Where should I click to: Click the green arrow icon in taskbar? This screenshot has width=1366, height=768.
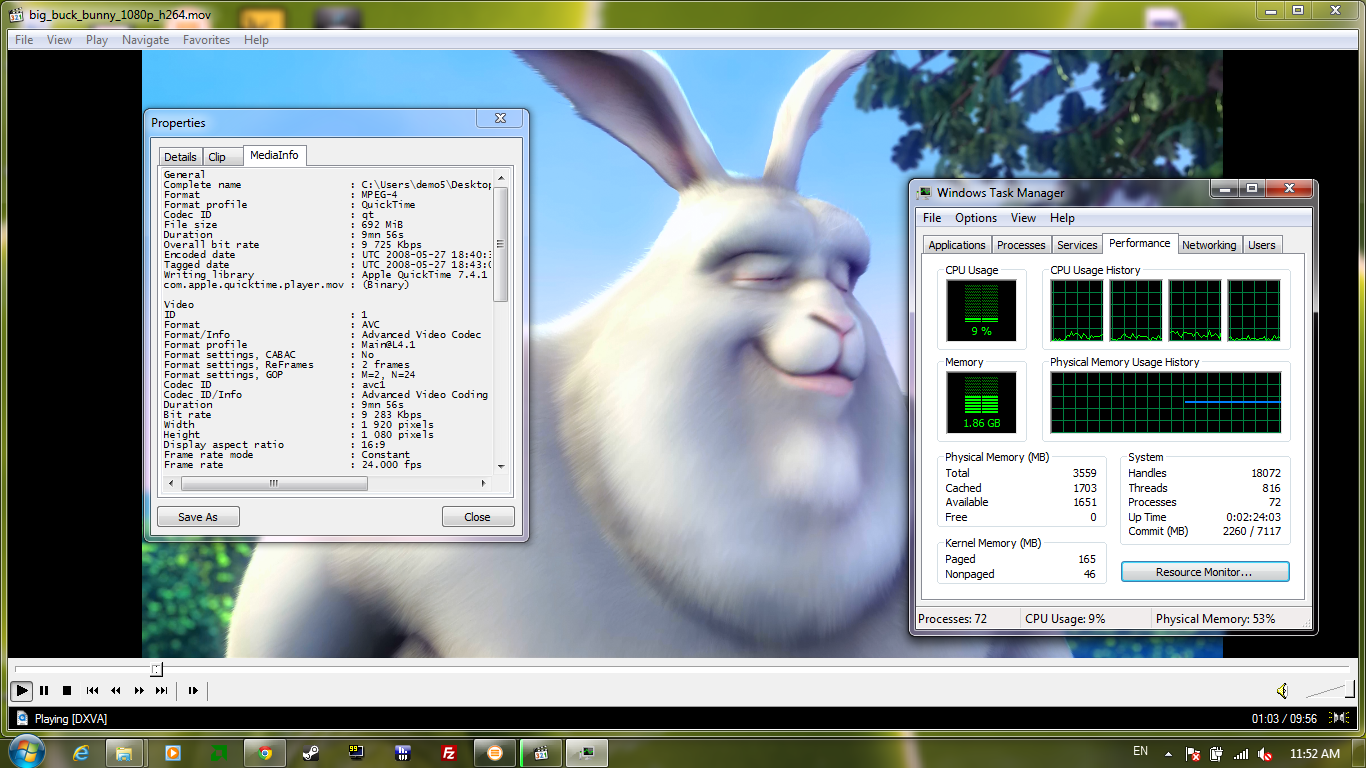click(x=219, y=753)
